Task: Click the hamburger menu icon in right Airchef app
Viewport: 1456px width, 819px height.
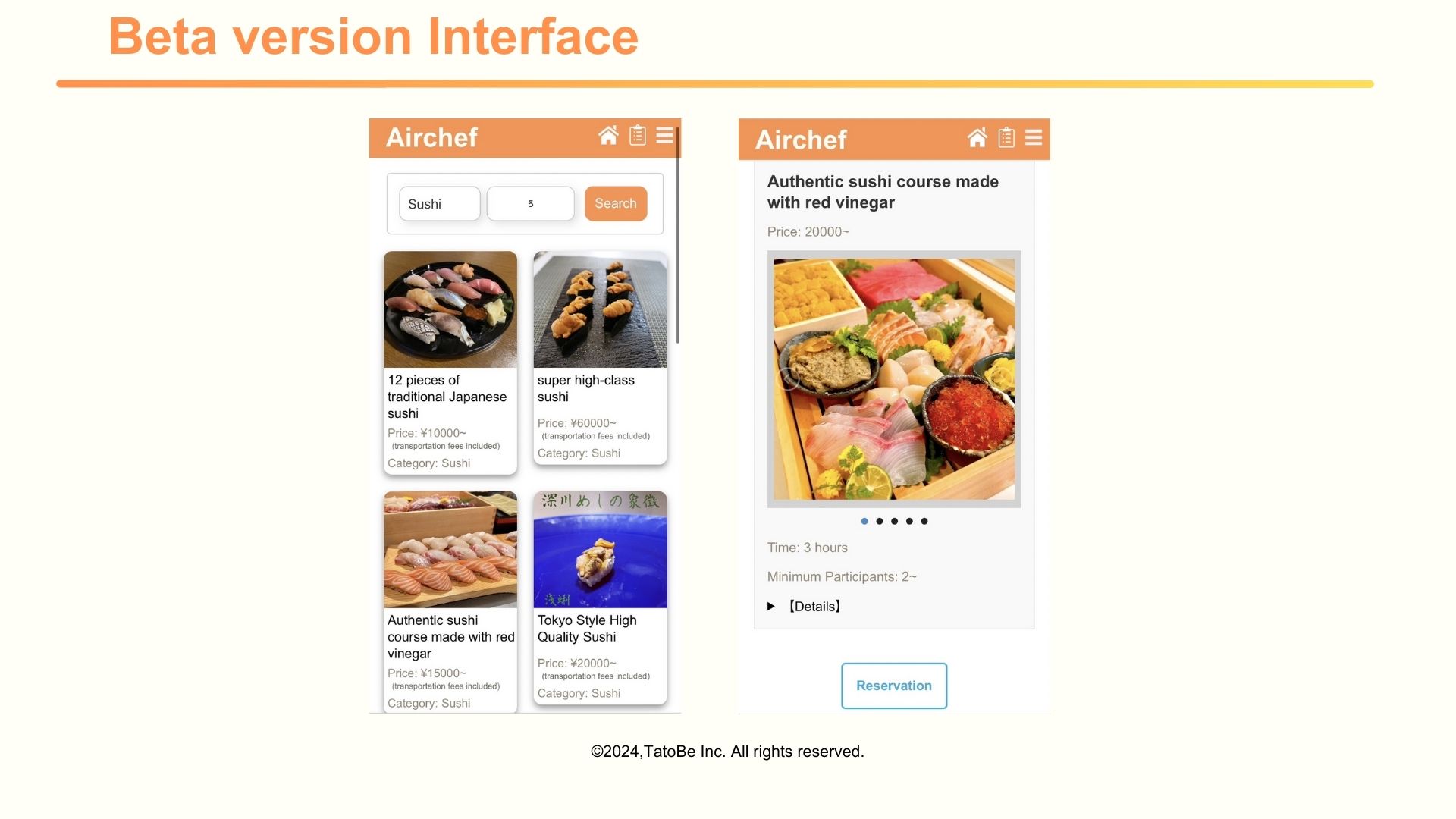Action: (1033, 137)
